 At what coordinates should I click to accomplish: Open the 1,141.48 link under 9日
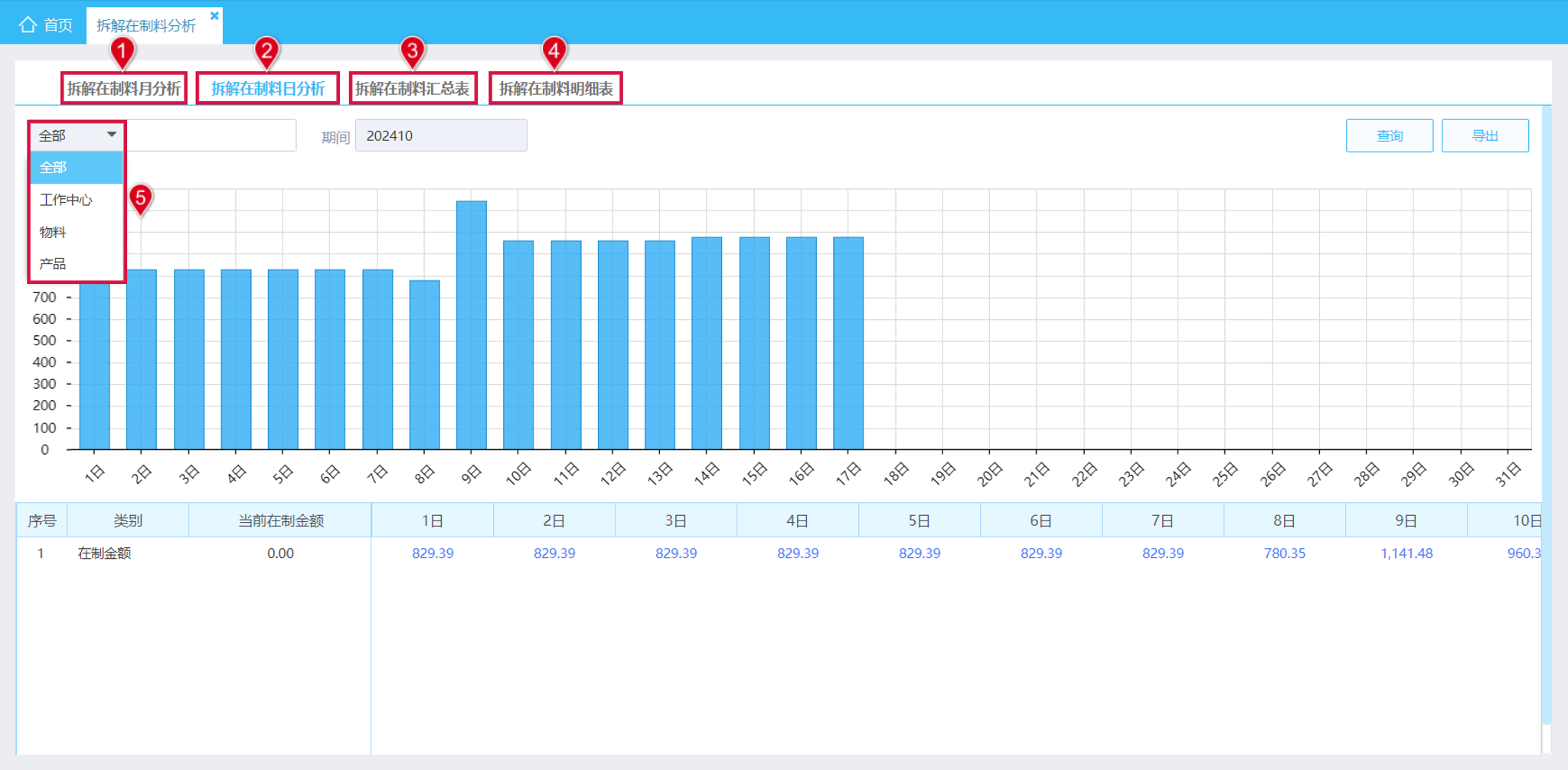(1406, 553)
